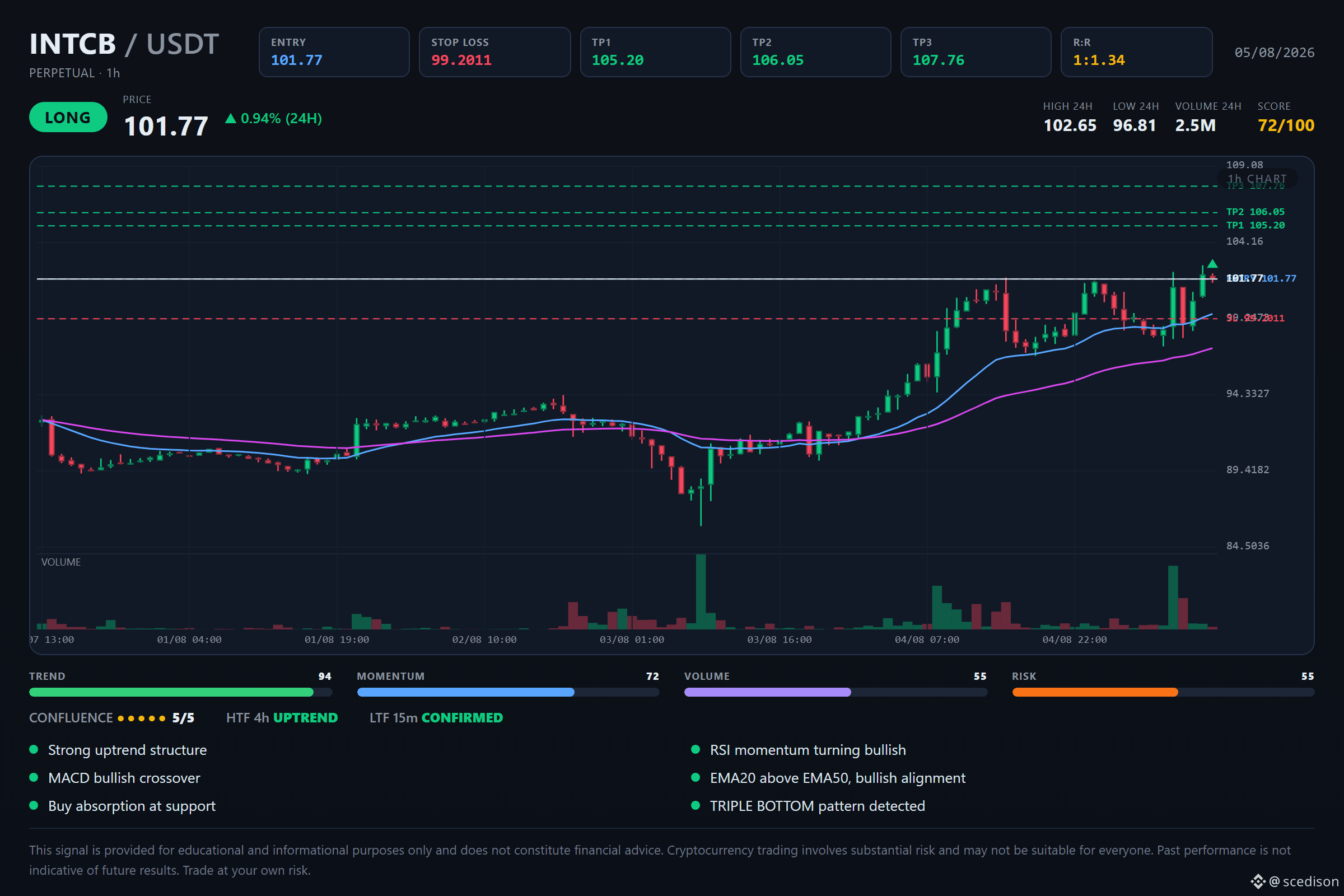
Task: Click the PERPETUAL · 1h subtitle
Action: point(74,73)
